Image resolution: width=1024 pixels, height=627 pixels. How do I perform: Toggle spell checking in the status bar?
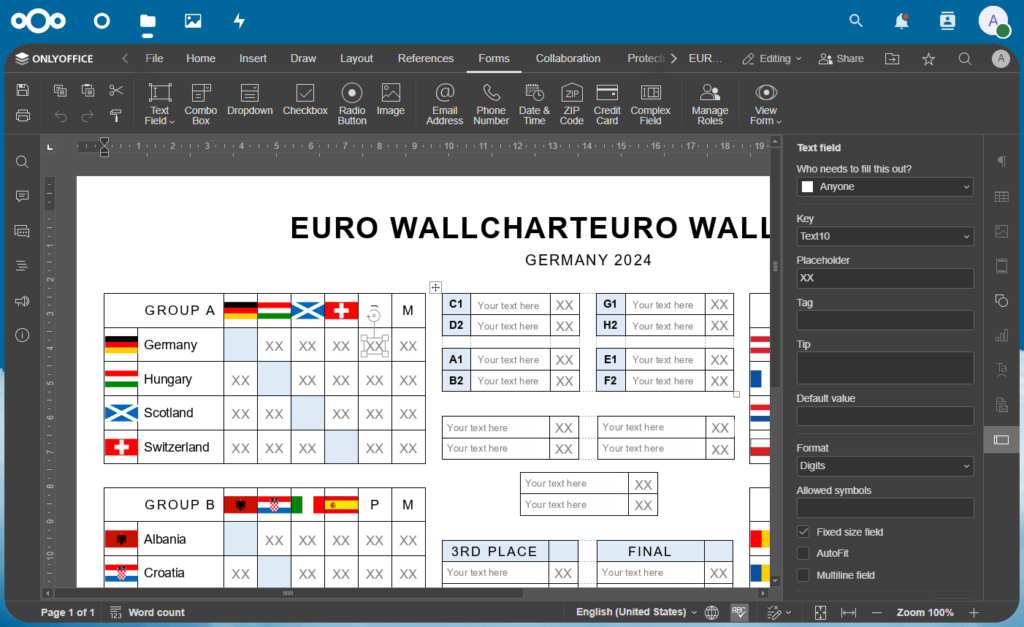coord(739,612)
